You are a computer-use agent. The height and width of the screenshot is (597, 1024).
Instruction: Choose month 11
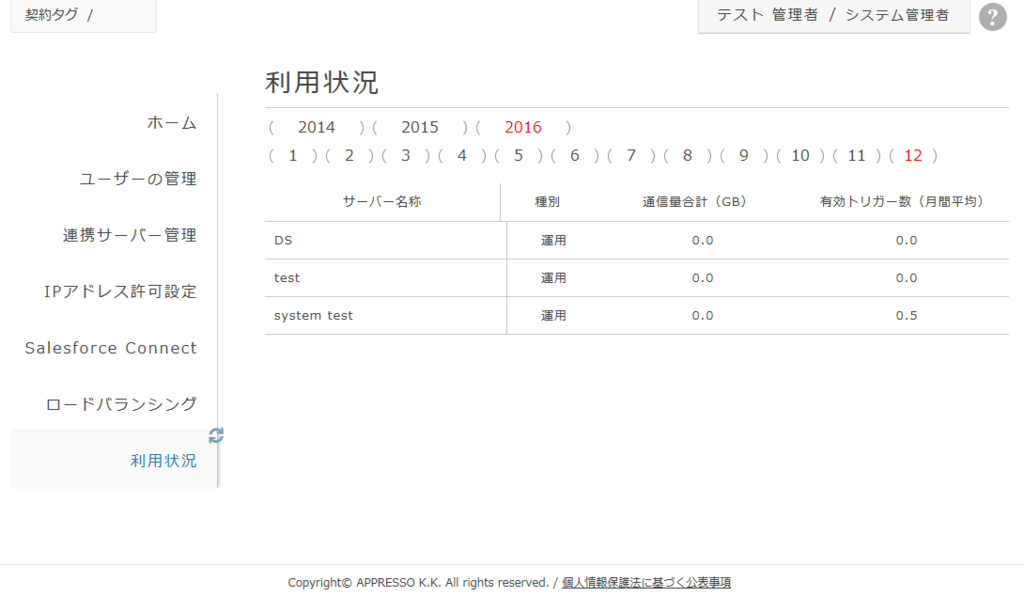[x=856, y=155]
